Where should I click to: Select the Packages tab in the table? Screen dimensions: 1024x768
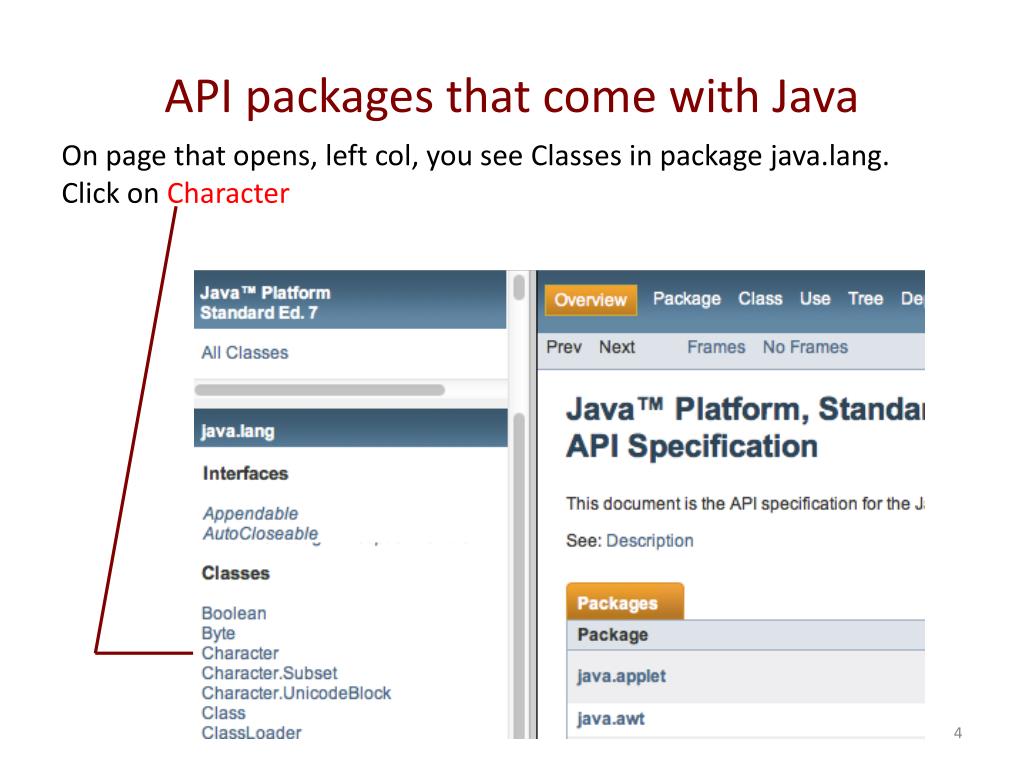pyautogui.click(x=625, y=602)
